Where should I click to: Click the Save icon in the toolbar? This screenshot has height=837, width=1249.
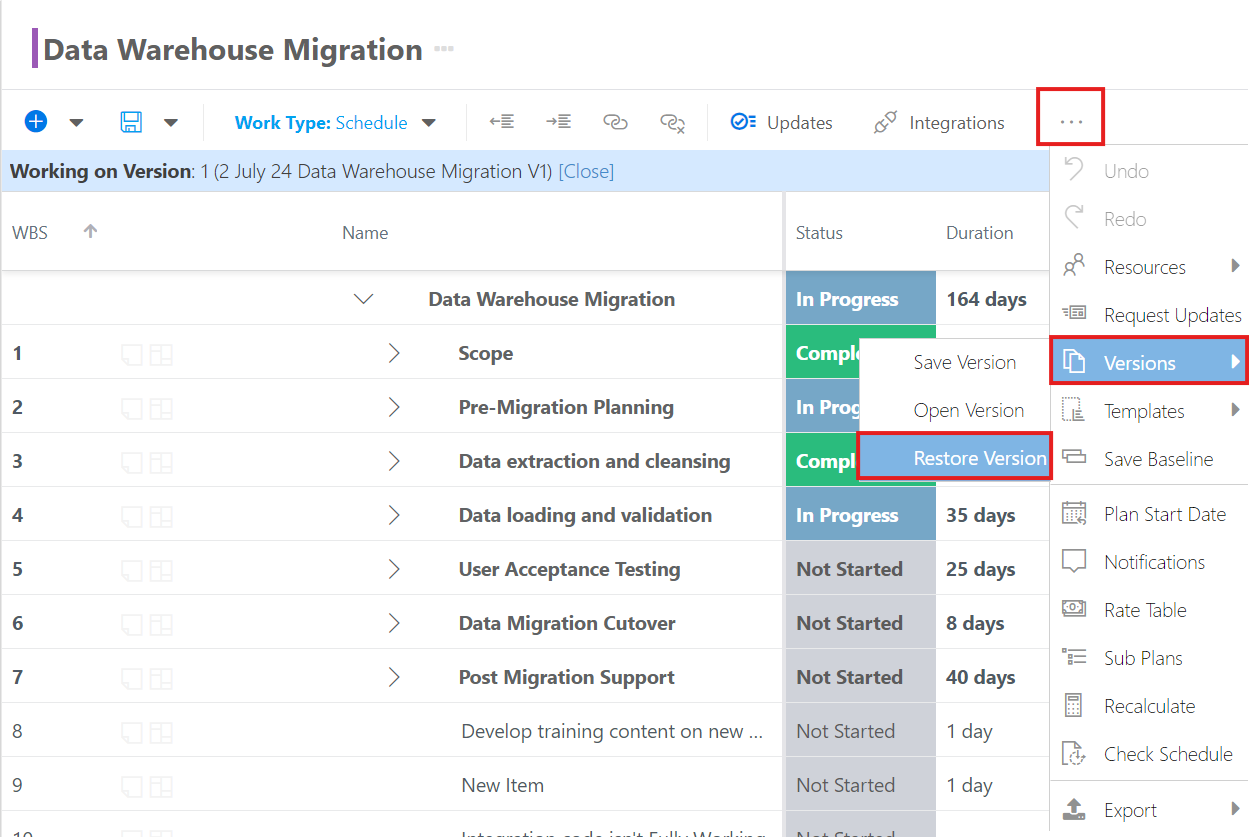coord(130,121)
